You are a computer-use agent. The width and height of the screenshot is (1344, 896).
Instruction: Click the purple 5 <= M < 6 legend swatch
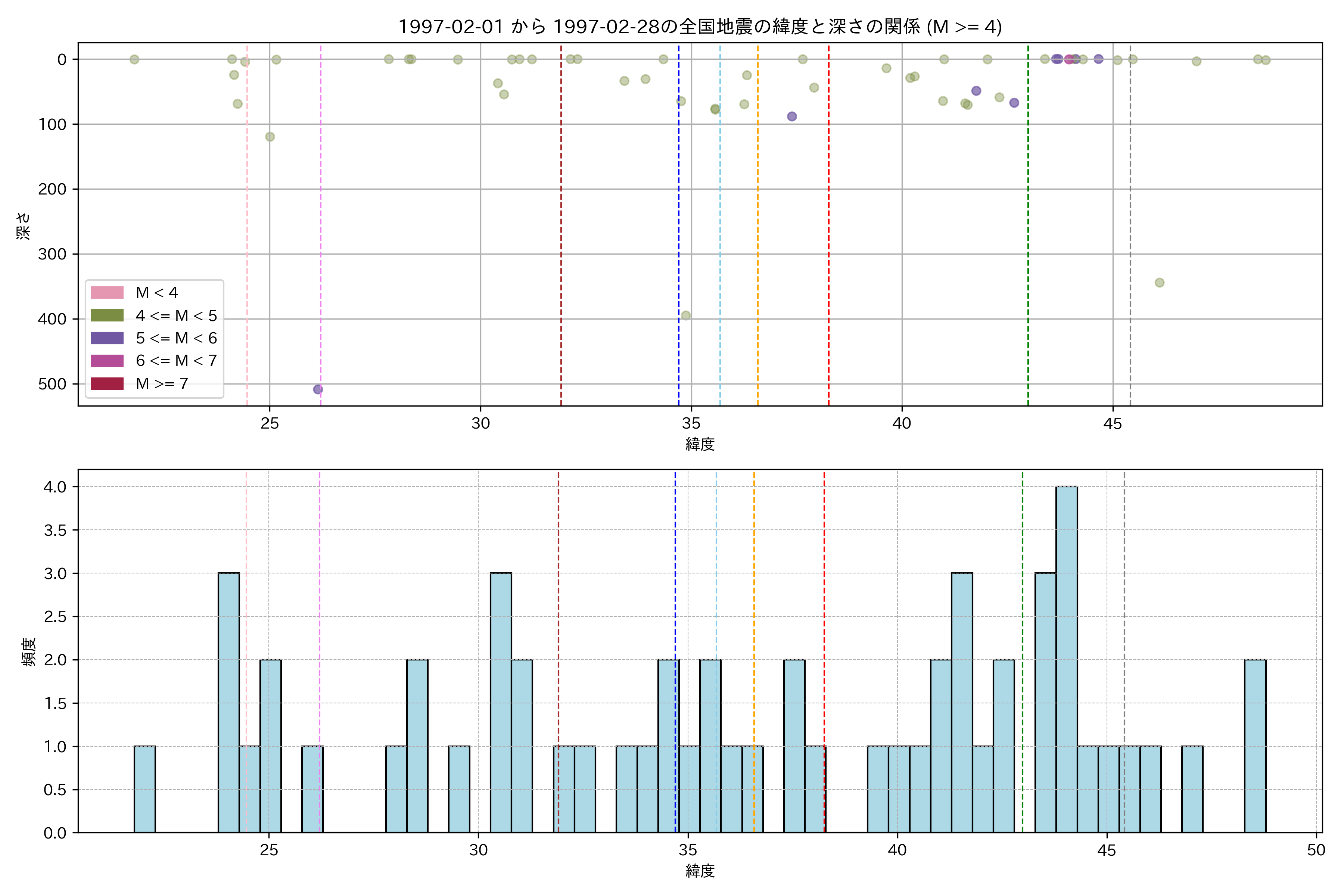[107, 338]
